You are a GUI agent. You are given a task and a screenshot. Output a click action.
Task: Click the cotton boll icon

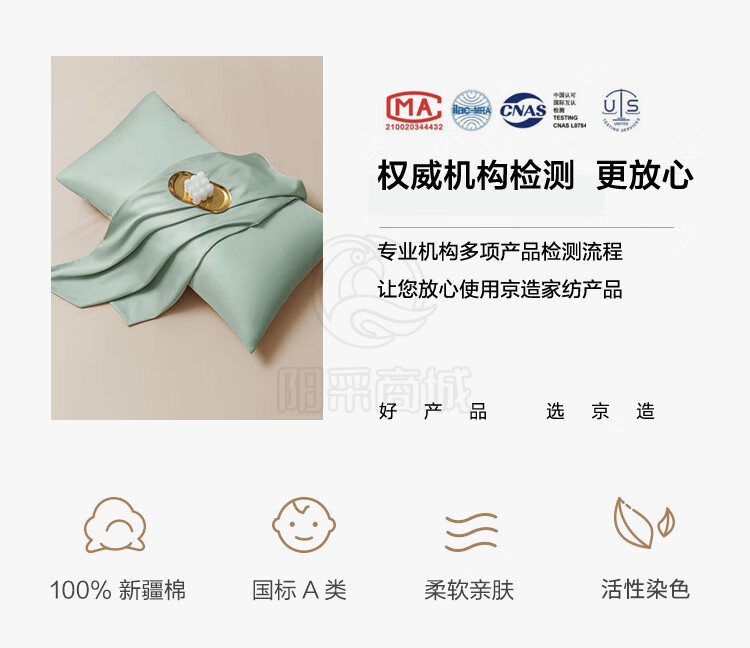click(115, 525)
